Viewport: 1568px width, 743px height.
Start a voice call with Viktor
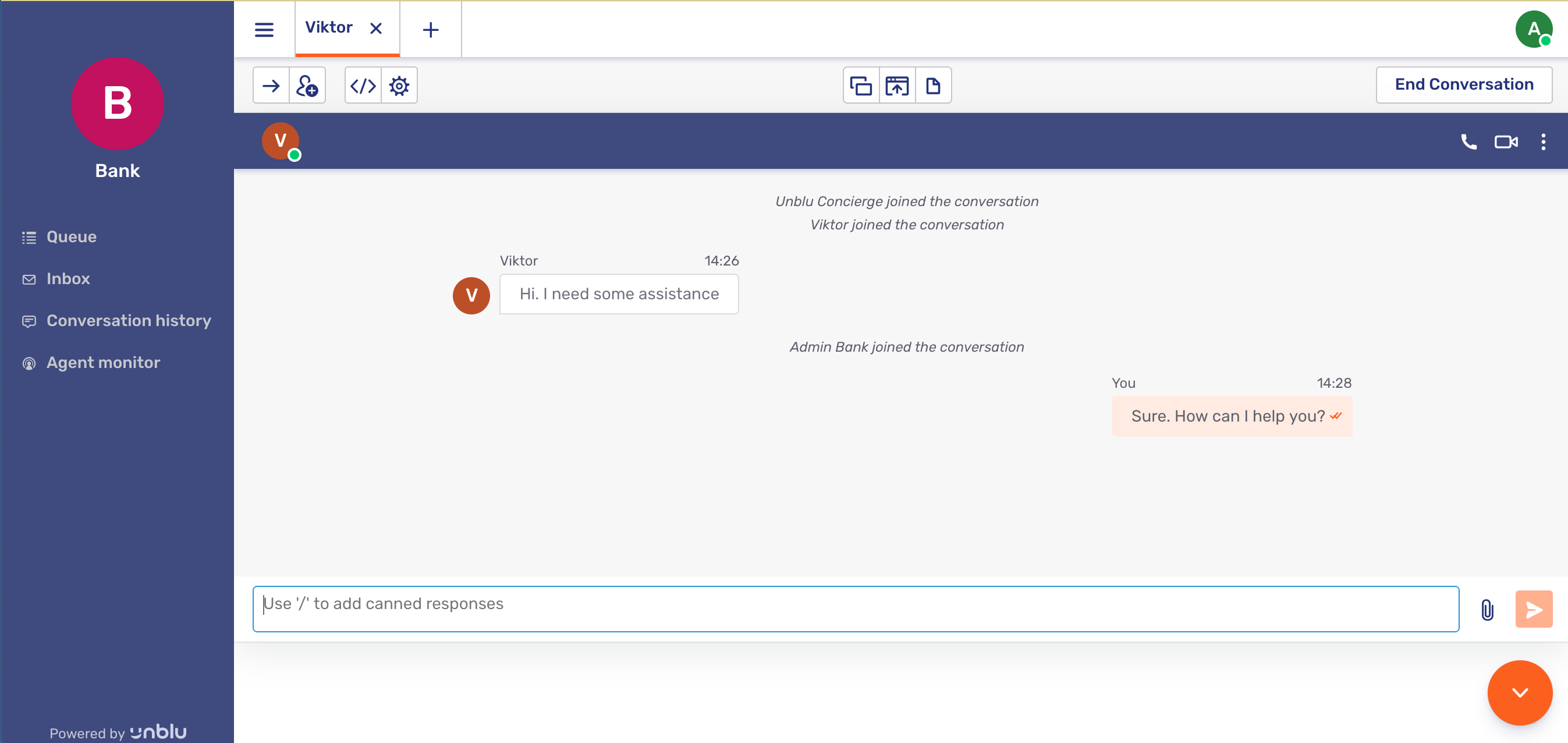[1468, 141]
